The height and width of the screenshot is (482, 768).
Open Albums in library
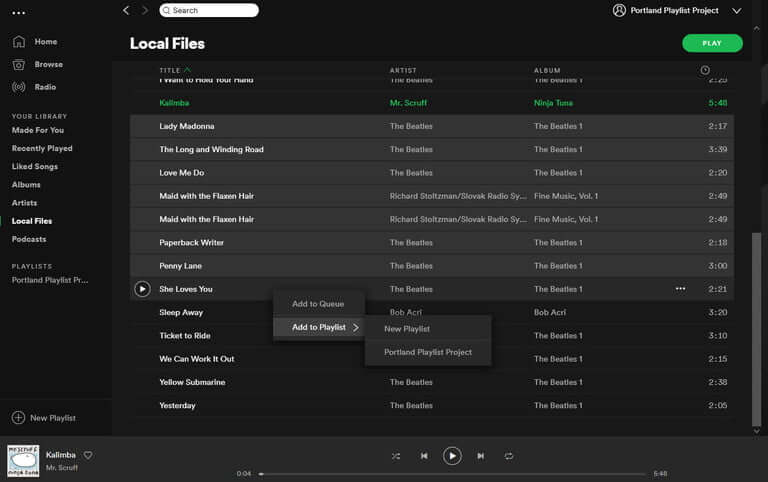coord(26,185)
